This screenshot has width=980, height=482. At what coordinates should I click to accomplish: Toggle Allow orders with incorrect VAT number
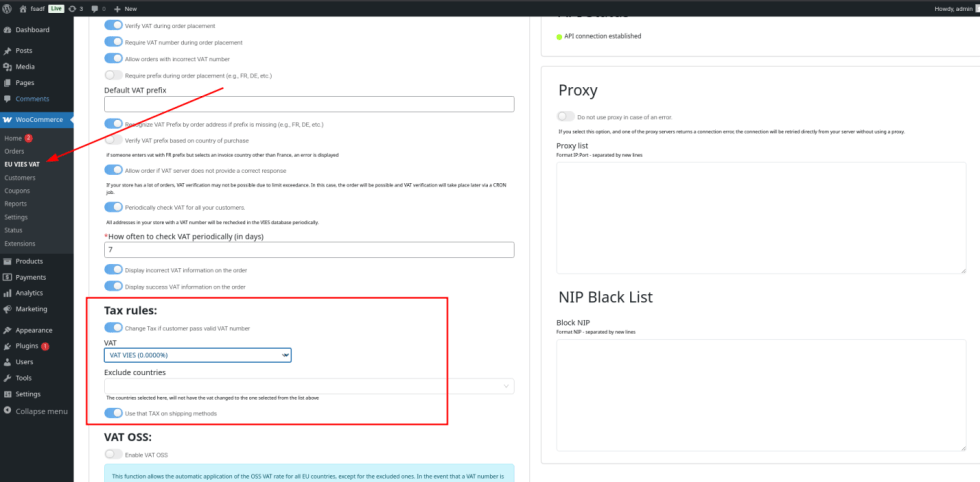(113, 58)
